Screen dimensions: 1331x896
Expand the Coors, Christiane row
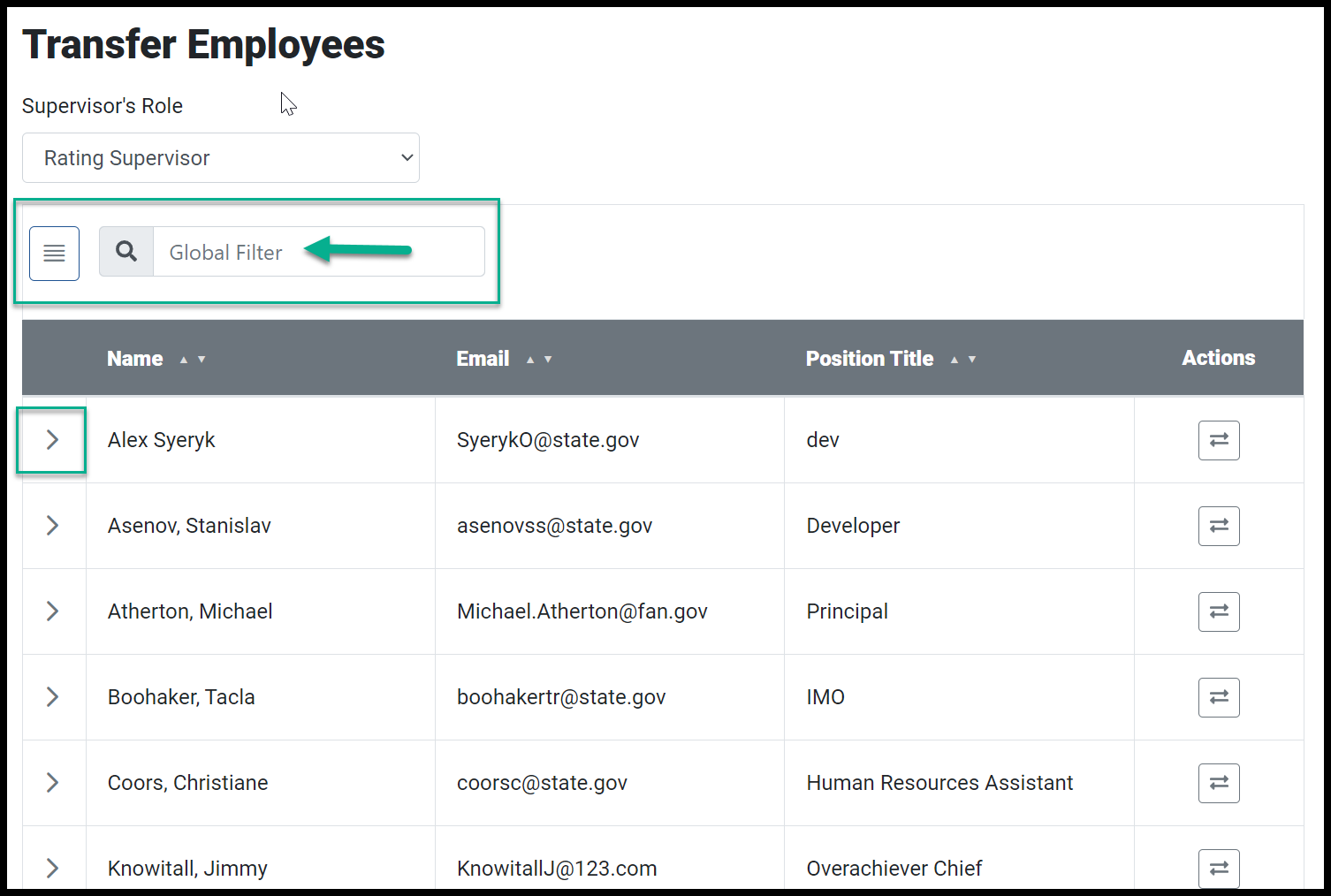pyautogui.click(x=52, y=783)
